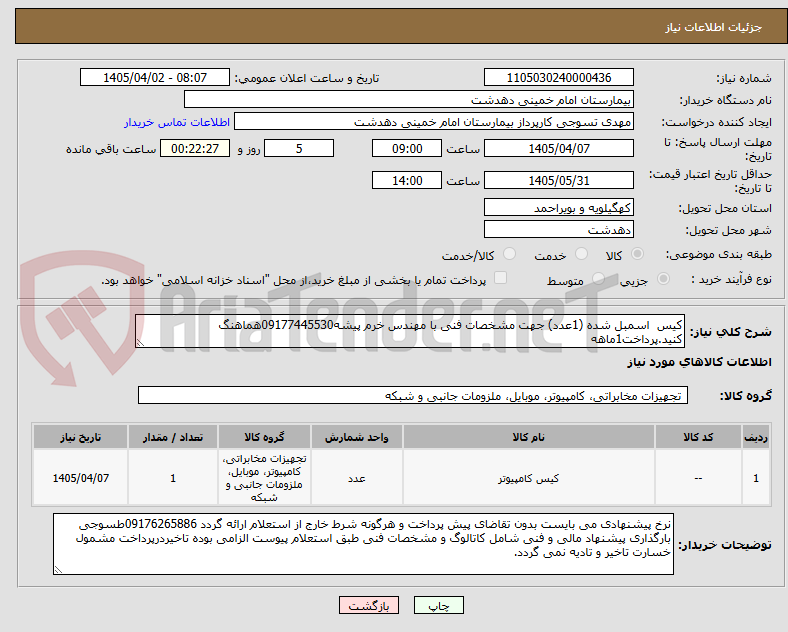Click the remaining time field 00:22:27

(x=195, y=149)
